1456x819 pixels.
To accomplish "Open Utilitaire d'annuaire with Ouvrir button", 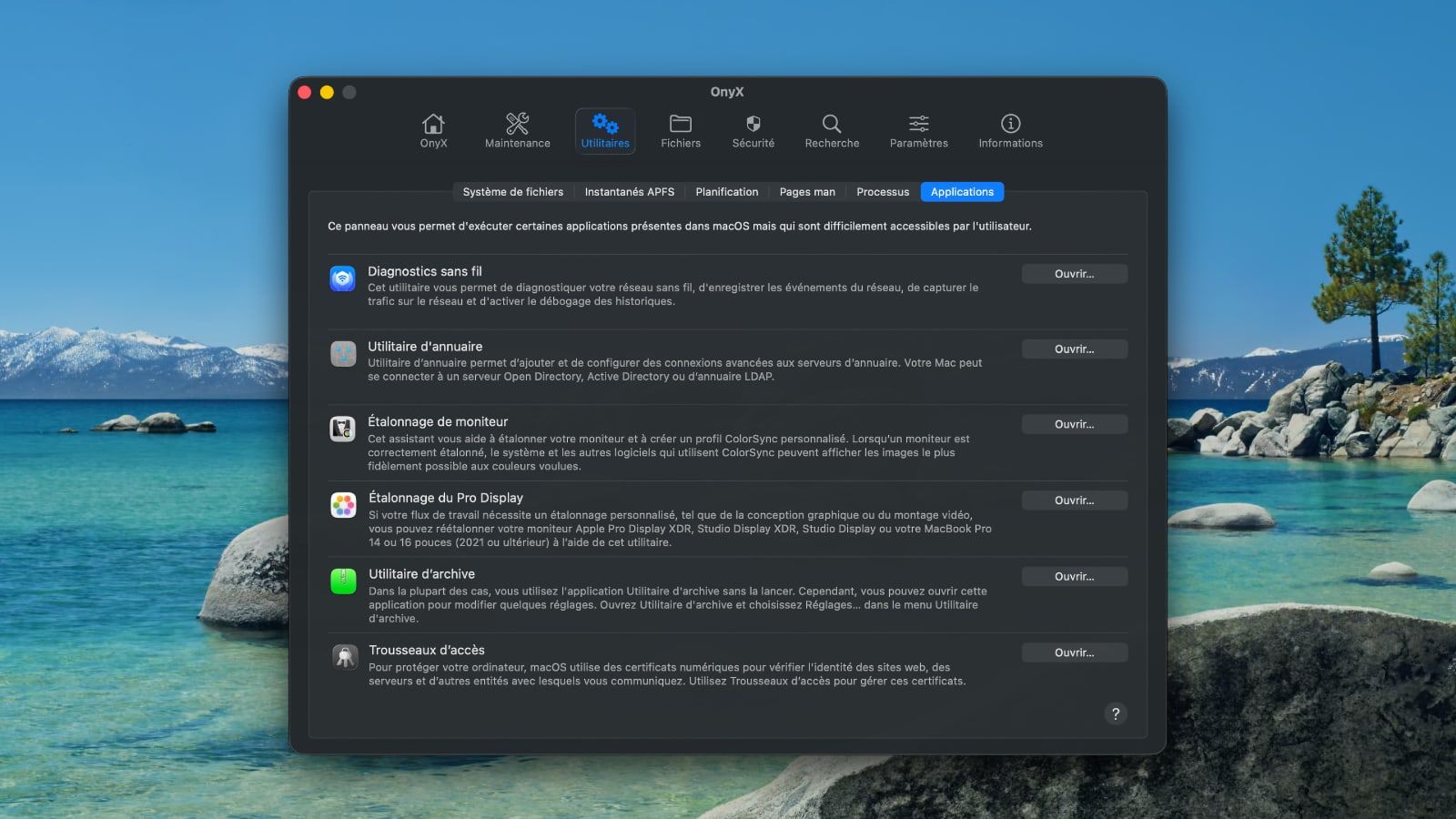I will (x=1075, y=349).
